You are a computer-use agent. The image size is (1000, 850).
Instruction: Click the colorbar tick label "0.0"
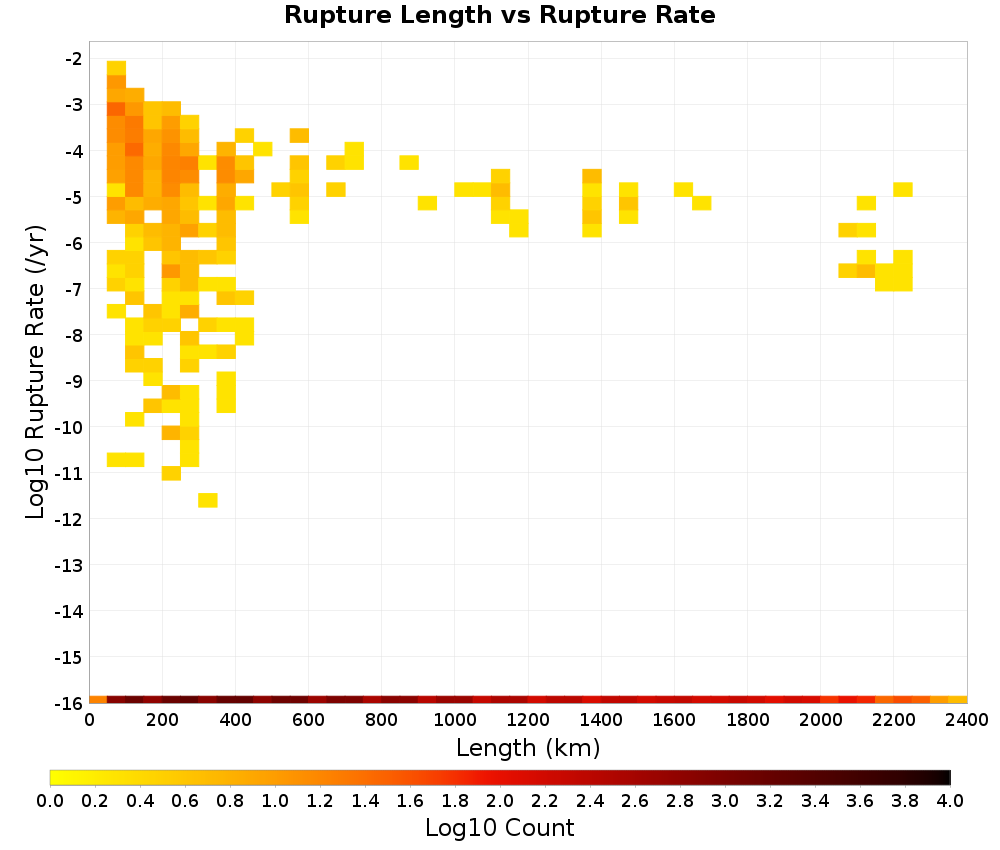click(x=50, y=800)
